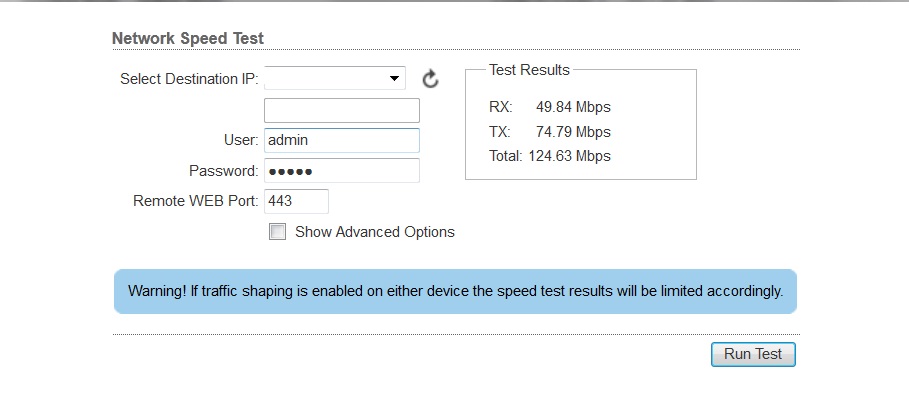The image size is (909, 412).
Task: Click the Total value 124.63 Mbps
Action: coord(569,156)
